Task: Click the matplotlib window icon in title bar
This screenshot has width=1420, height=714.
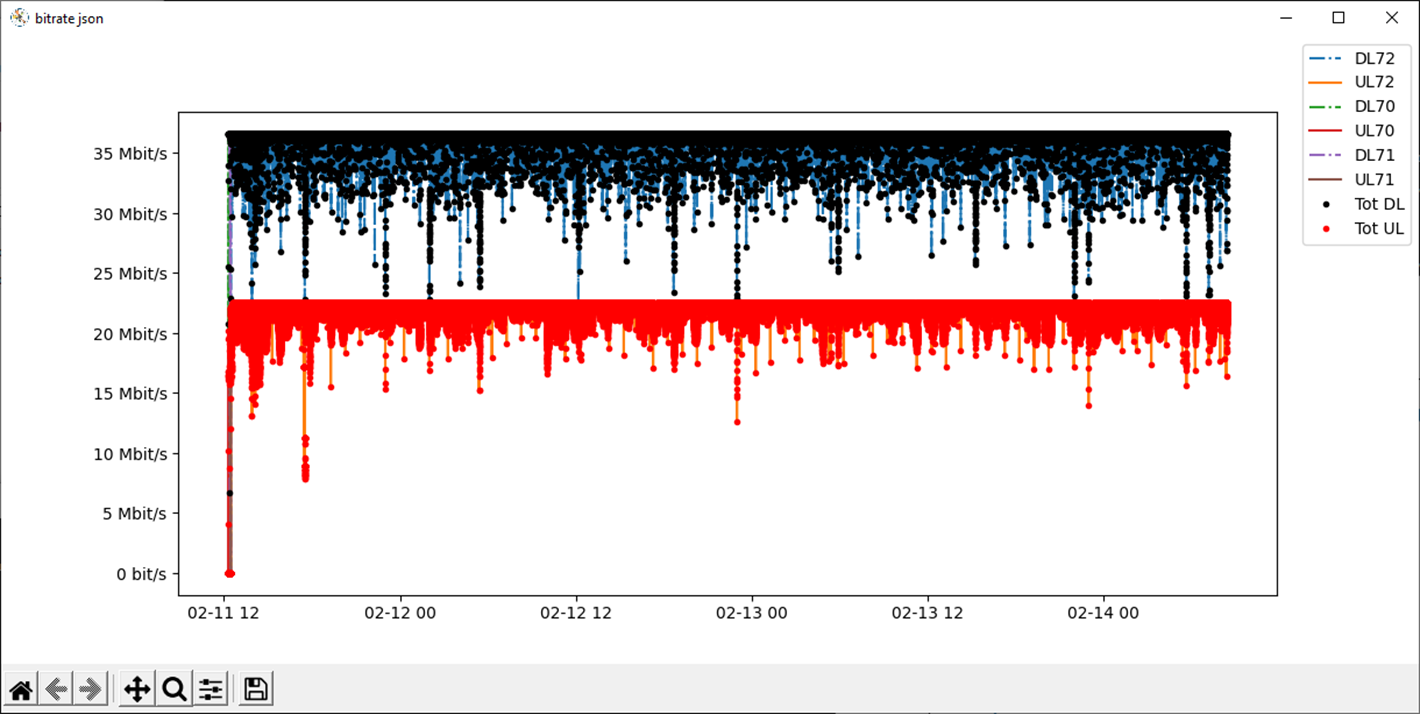Action: tap(18, 18)
